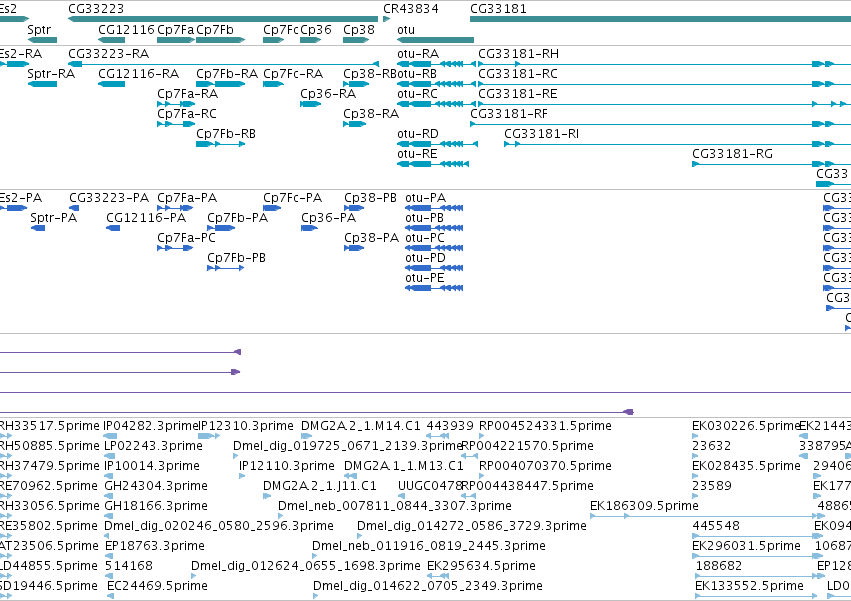Select transcript Sptr-RA
The height and width of the screenshot is (601, 851).
pos(42,84)
